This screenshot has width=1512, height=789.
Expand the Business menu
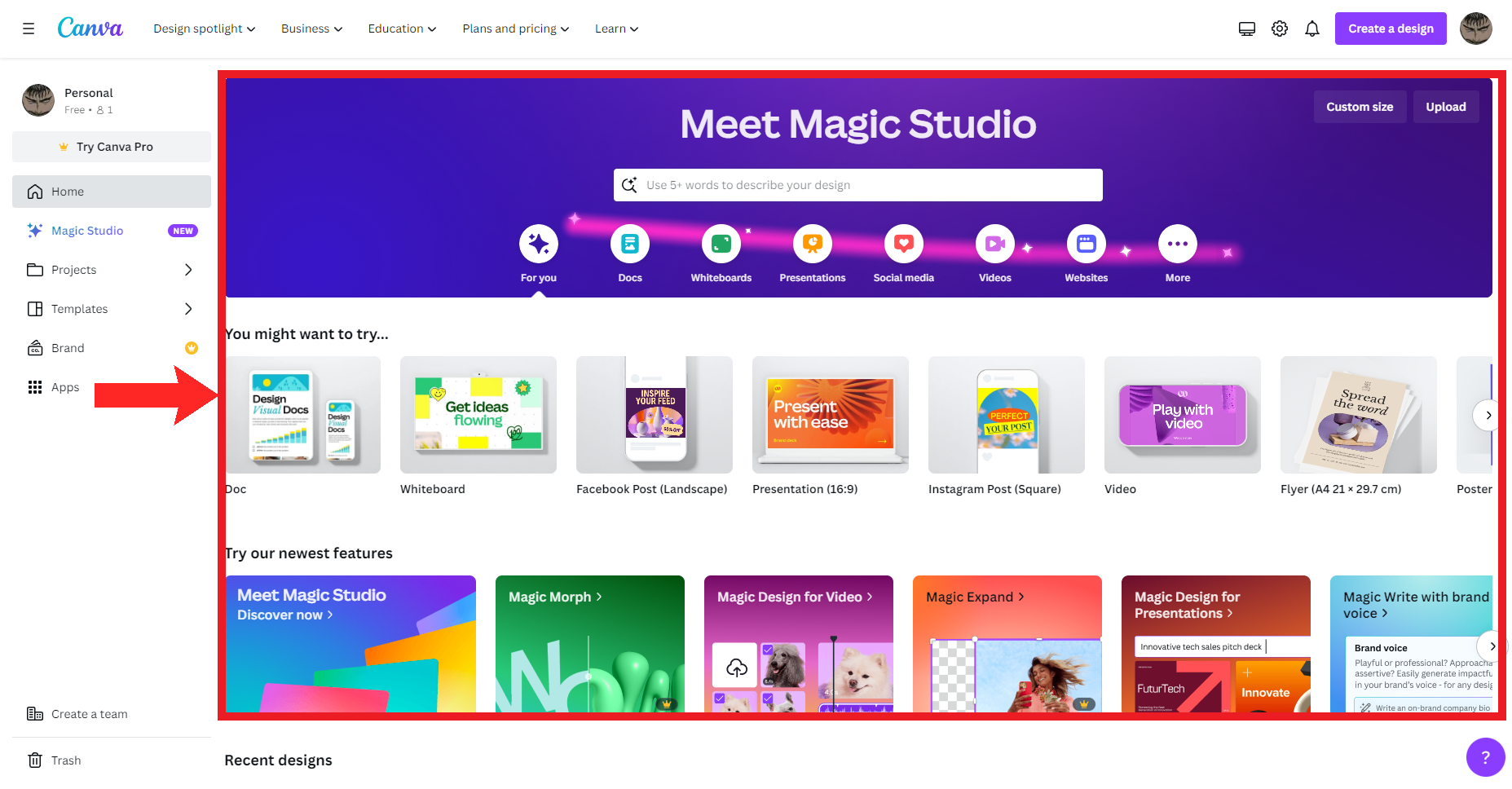pos(312,29)
